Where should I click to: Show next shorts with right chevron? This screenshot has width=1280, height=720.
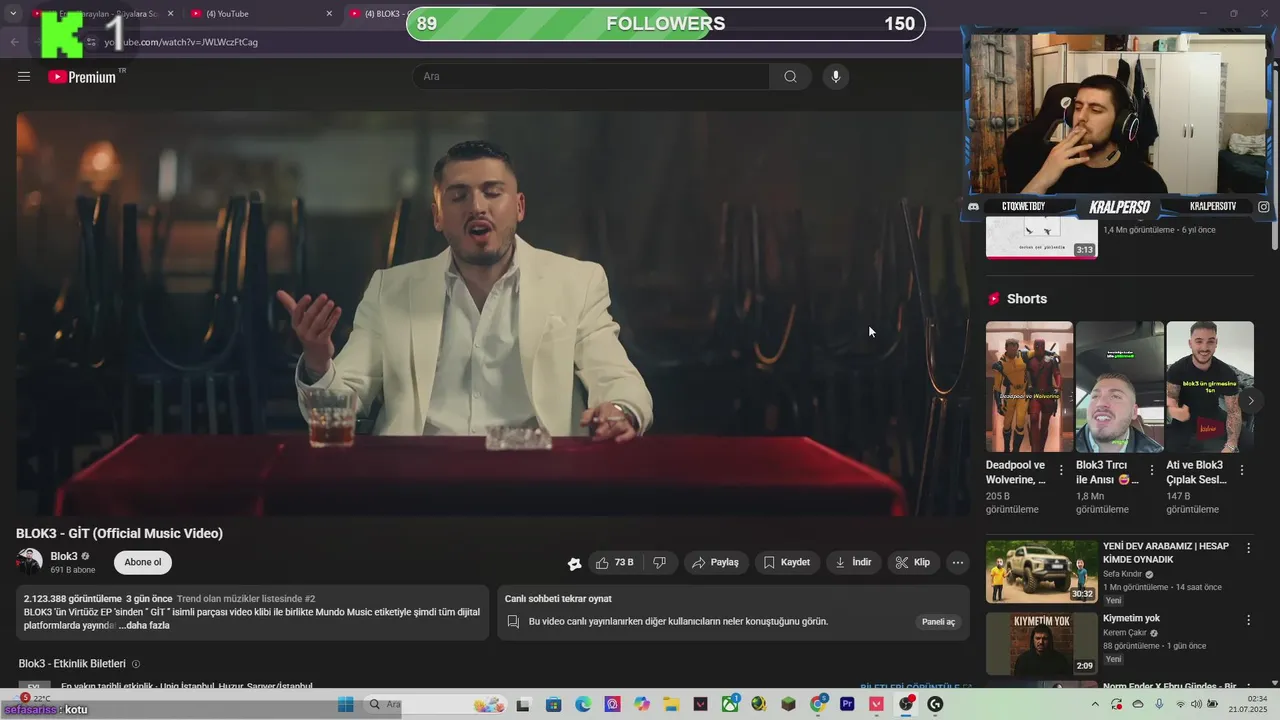click(x=1250, y=401)
